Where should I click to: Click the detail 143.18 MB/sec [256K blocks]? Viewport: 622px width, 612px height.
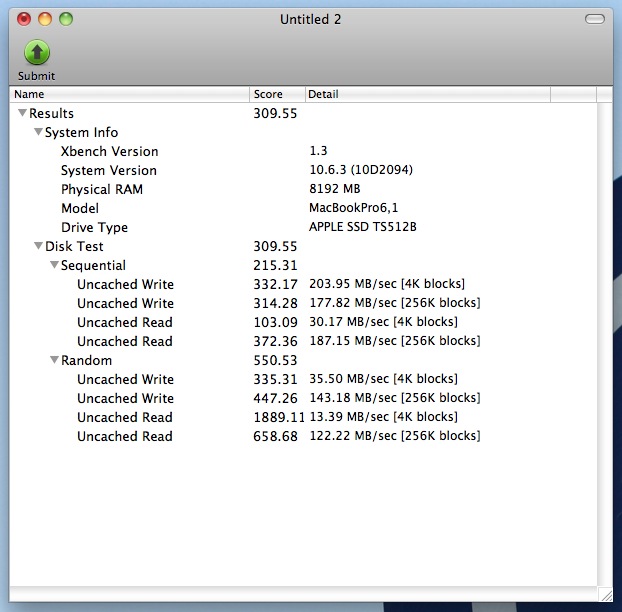click(395, 398)
